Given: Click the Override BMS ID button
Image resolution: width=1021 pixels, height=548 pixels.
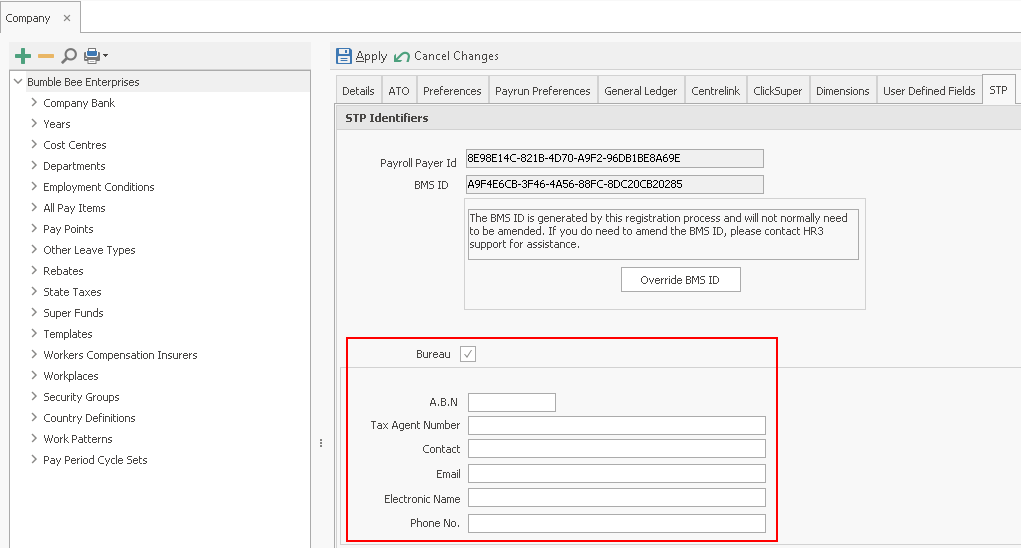Looking at the screenshot, I should tap(680, 280).
